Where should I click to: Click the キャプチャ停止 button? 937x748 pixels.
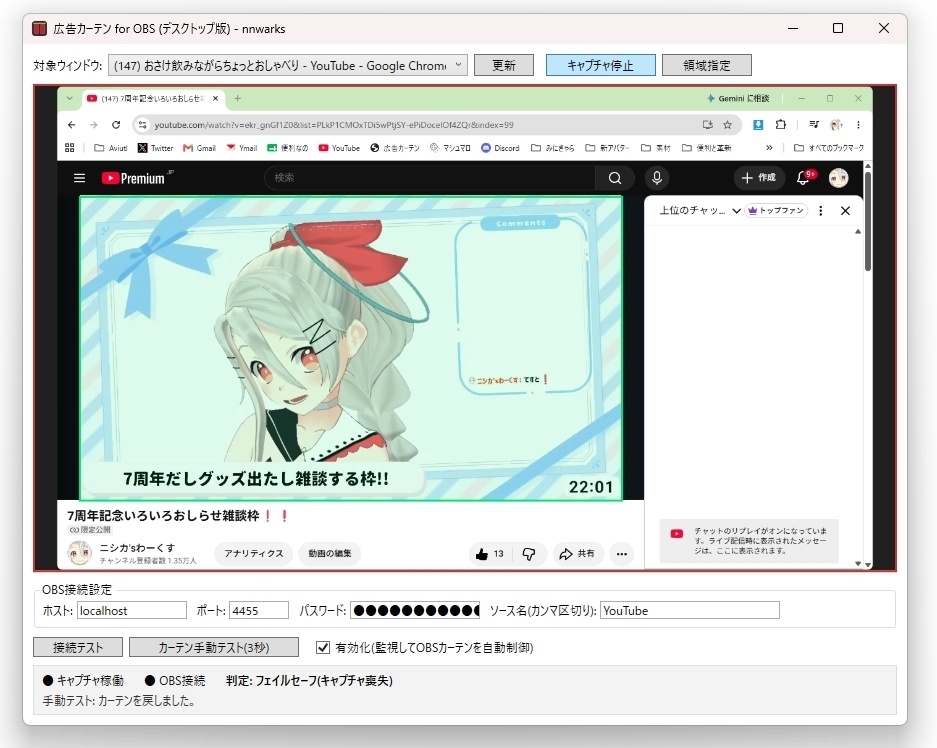601,65
